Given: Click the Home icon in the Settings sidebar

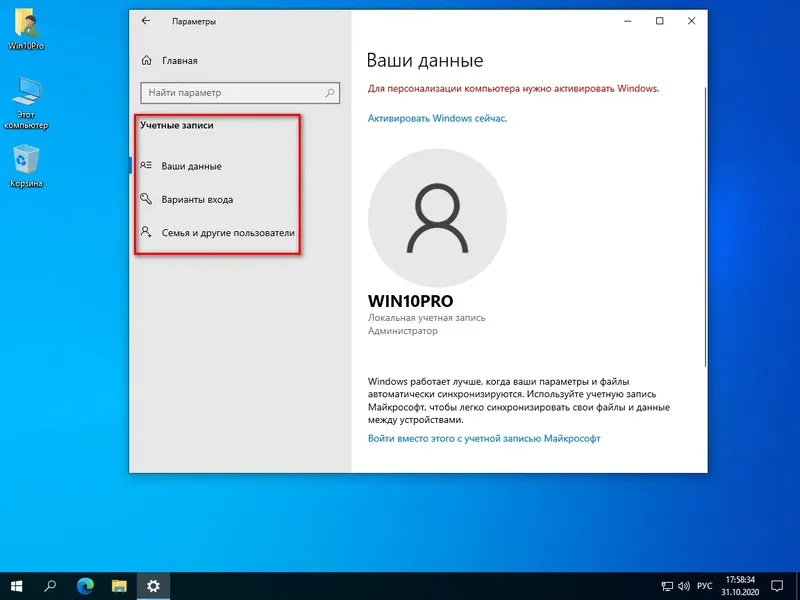Looking at the screenshot, I should 146,60.
